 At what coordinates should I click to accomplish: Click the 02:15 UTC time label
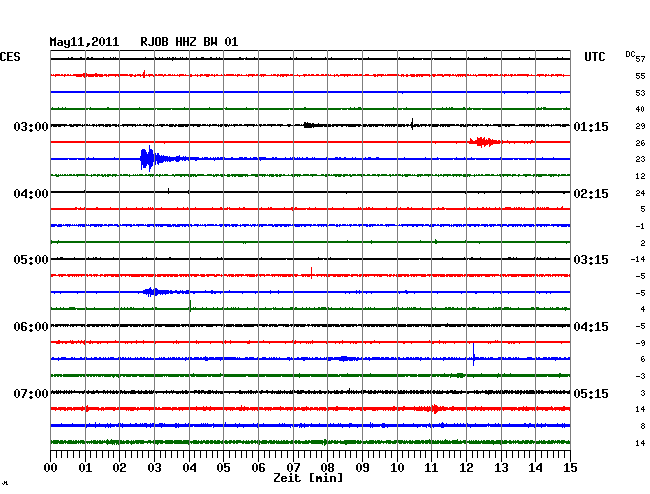[591, 194]
